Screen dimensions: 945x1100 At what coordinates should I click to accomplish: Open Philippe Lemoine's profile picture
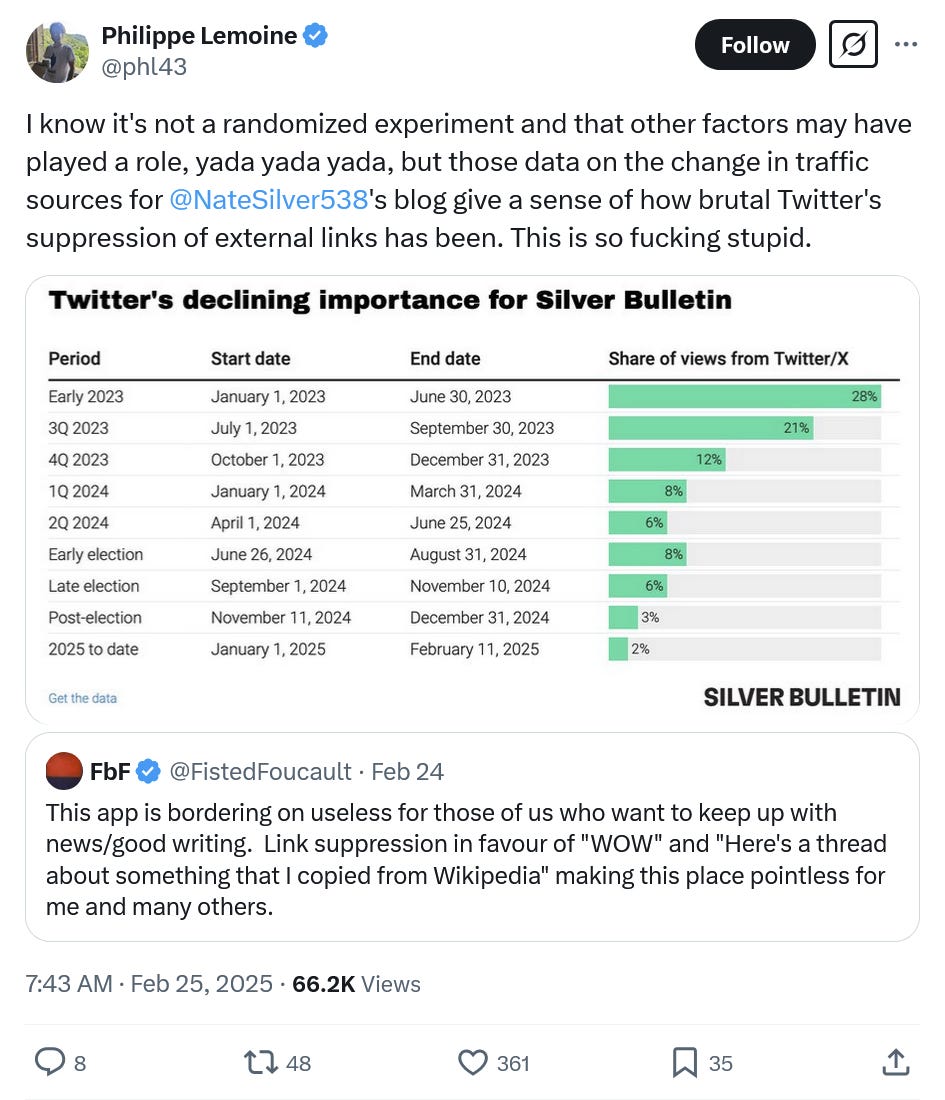click(58, 52)
